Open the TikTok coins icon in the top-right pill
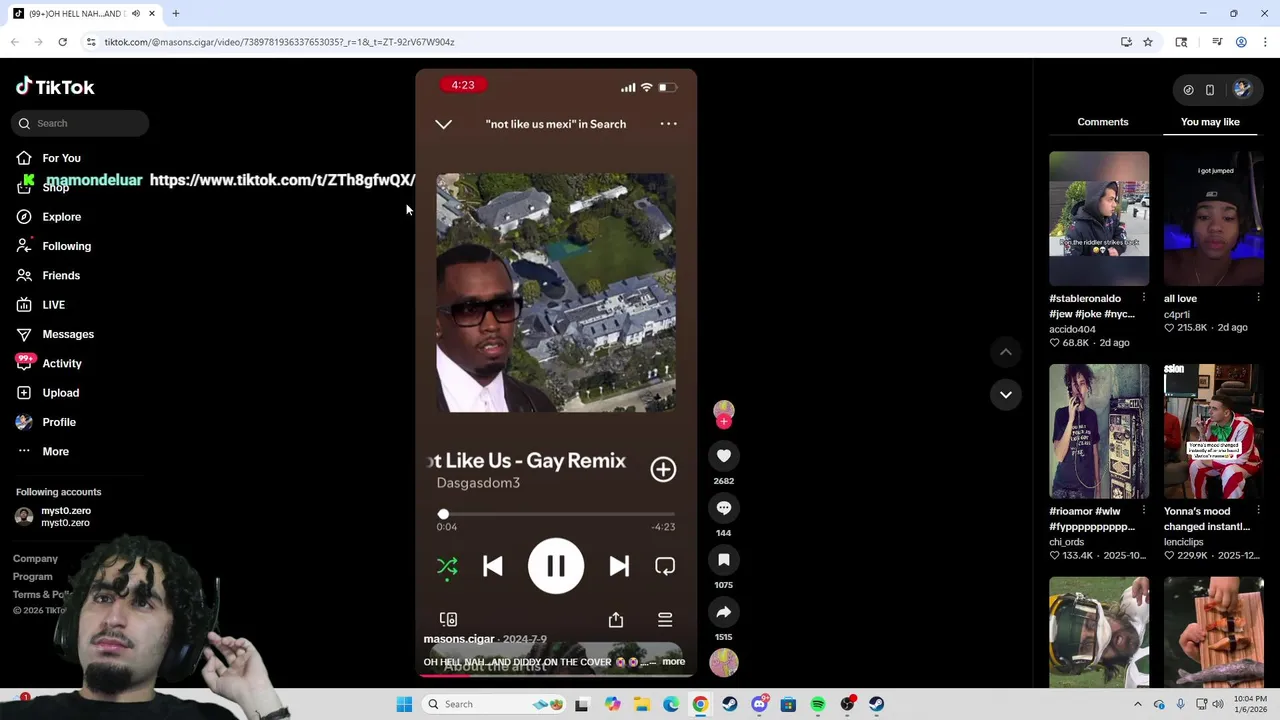The height and width of the screenshot is (720, 1280). 1188,90
